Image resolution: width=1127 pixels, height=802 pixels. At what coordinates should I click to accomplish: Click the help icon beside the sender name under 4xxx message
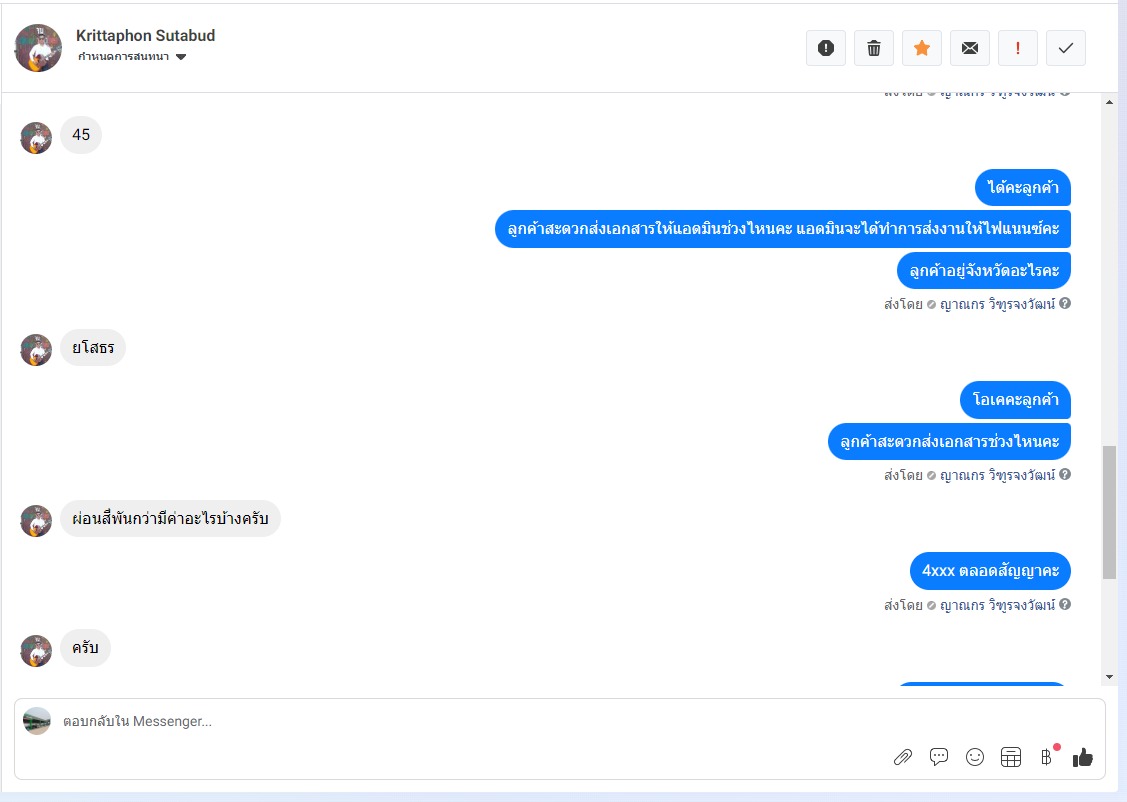(x=1064, y=604)
